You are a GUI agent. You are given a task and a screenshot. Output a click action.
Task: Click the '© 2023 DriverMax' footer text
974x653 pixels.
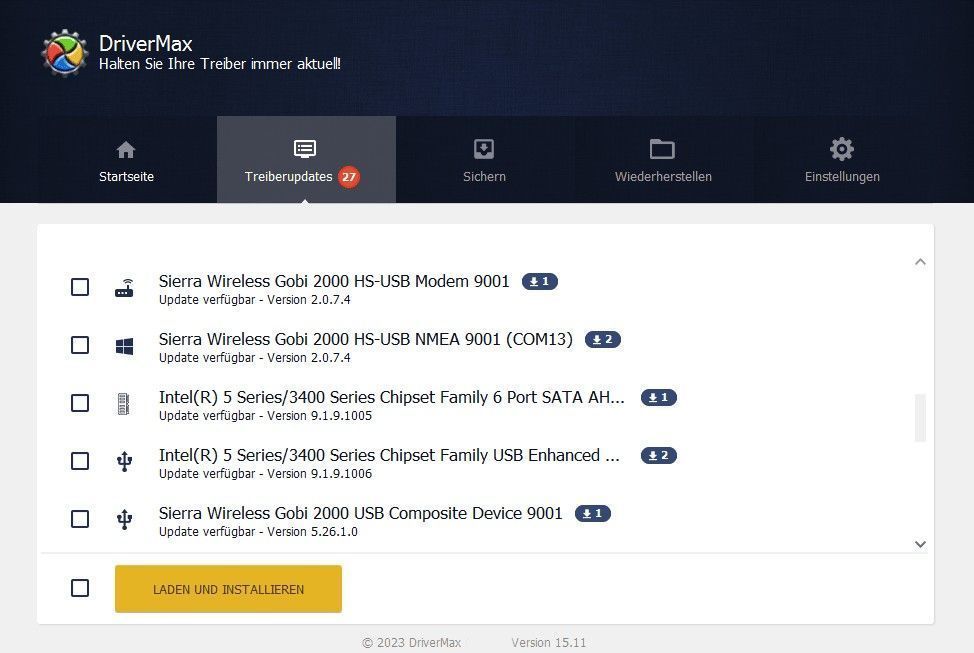pyautogui.click(x=411, y=642)
